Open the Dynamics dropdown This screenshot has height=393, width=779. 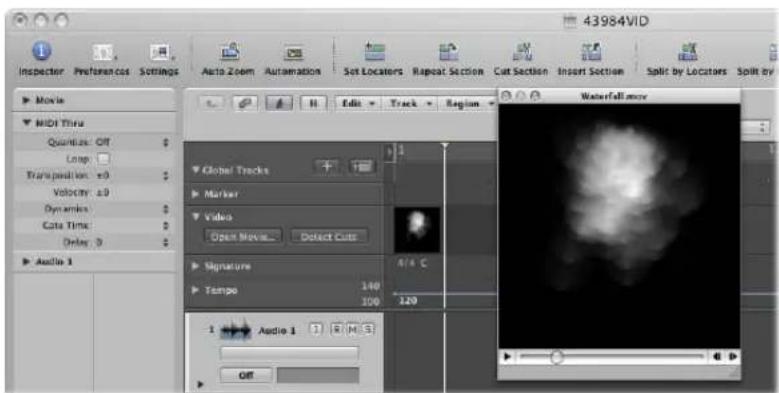point(165,209)
